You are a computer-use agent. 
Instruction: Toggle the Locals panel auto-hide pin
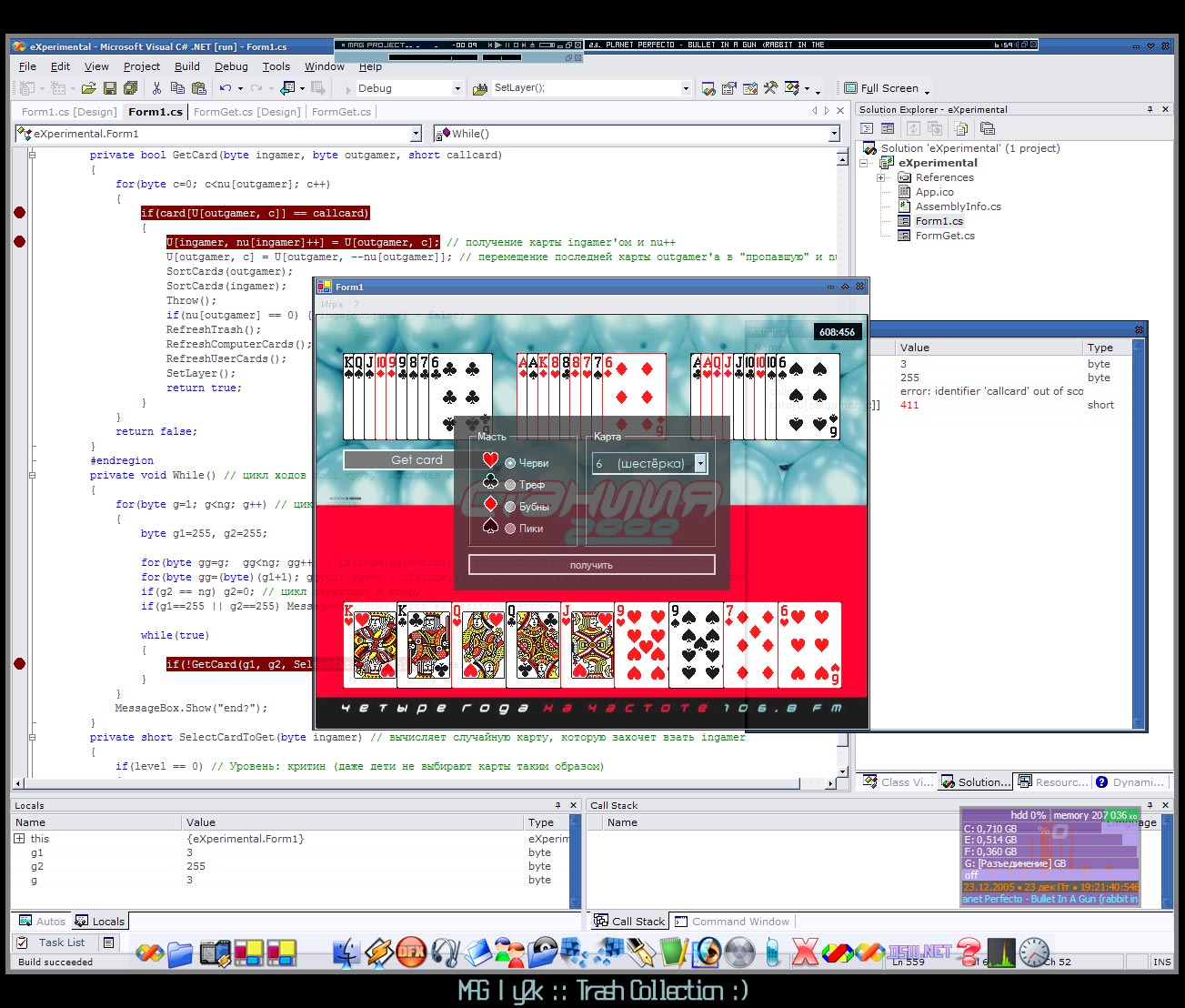click(558, 805)
